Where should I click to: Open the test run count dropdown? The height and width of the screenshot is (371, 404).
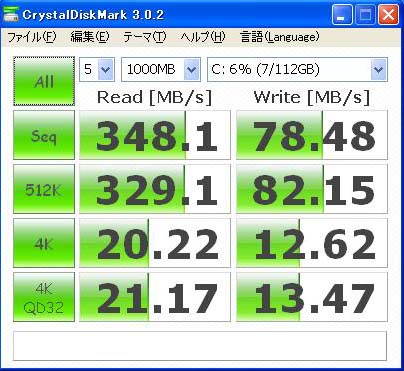pos(97,69)
